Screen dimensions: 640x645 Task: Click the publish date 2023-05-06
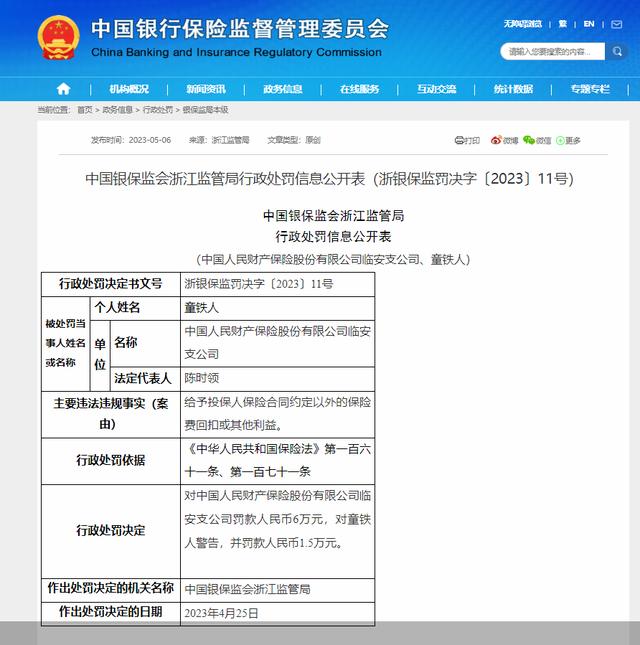(150, 140)
